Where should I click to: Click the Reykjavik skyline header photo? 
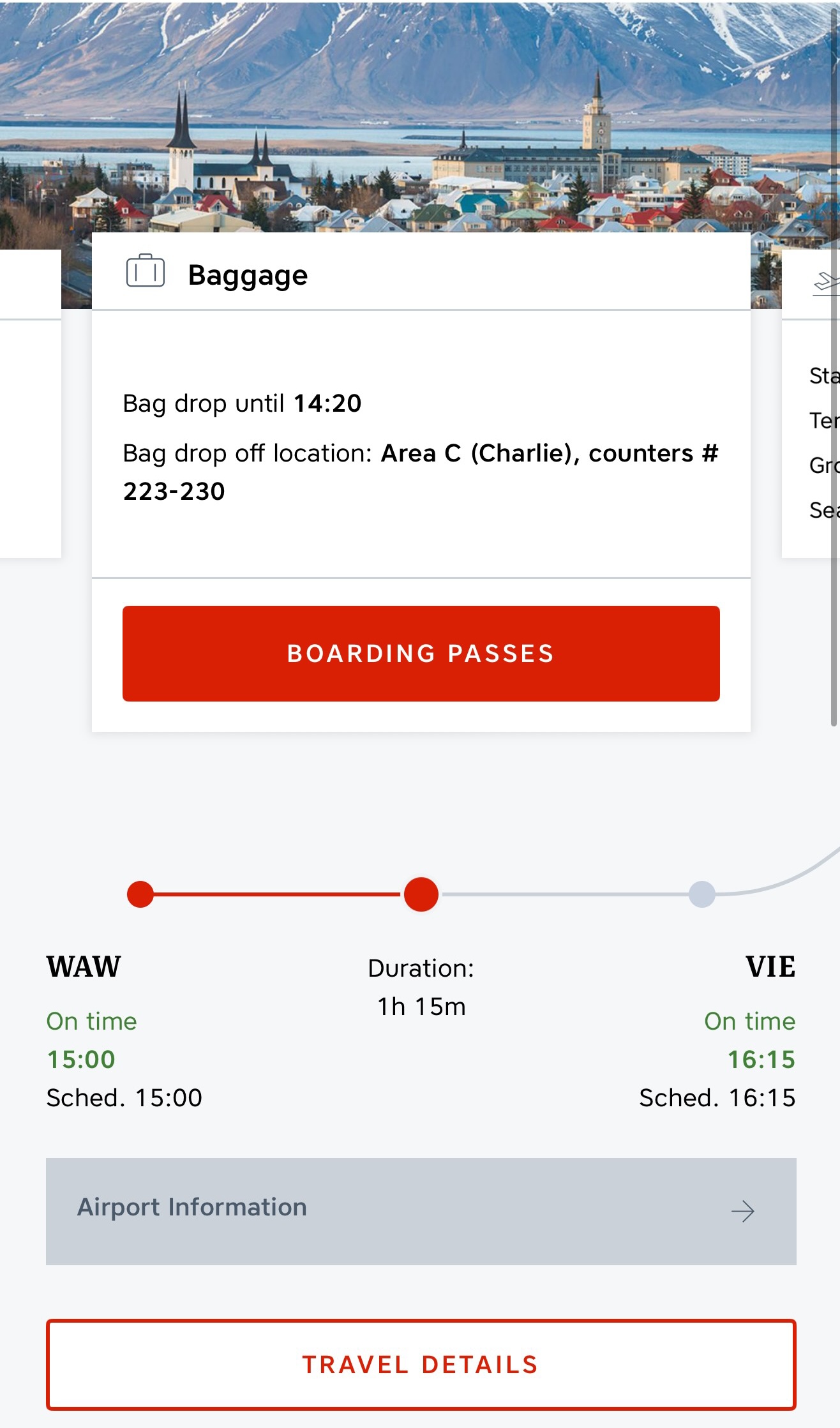tap(420, 116)
